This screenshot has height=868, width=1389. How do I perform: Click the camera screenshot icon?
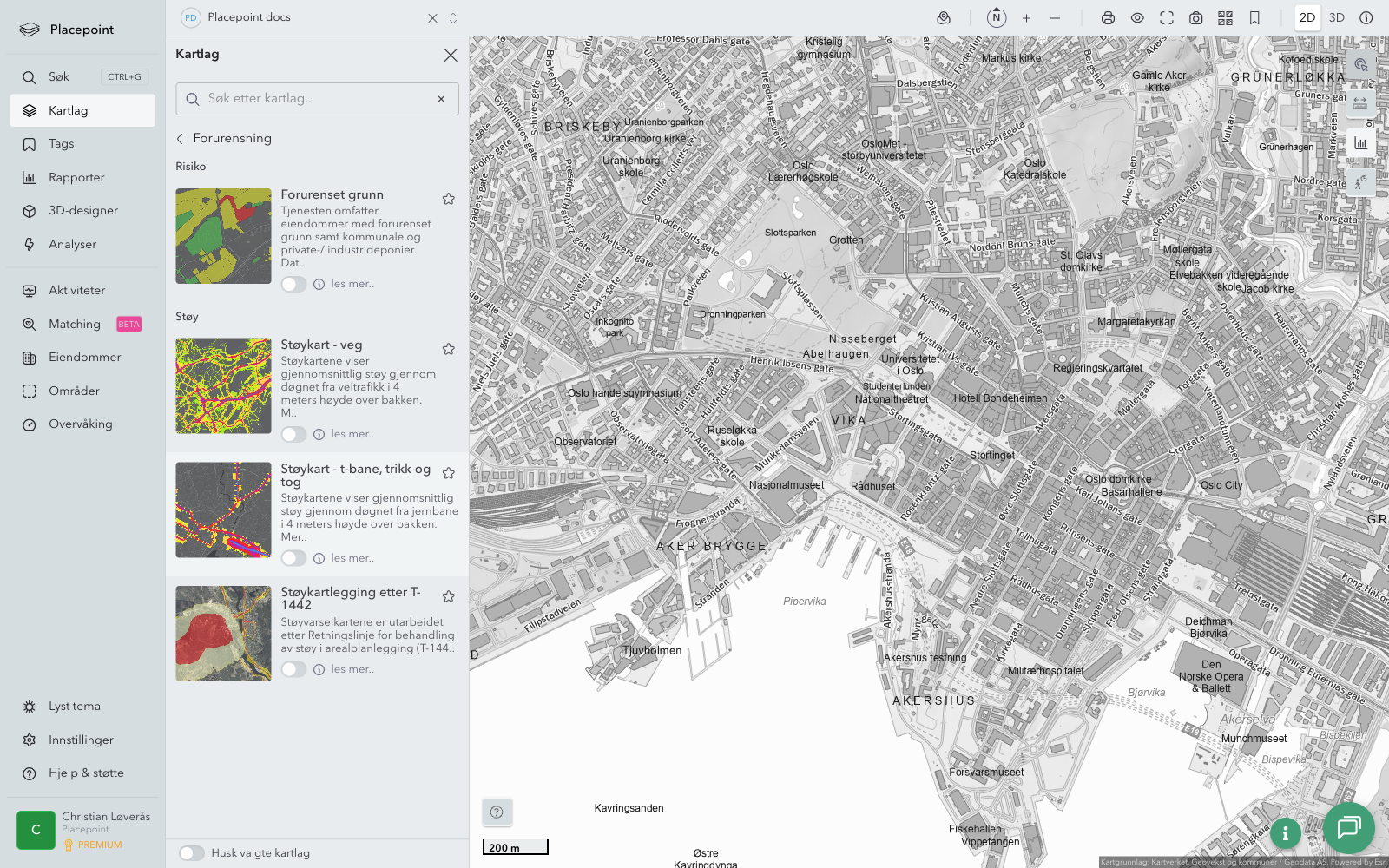coord(1195,18)
